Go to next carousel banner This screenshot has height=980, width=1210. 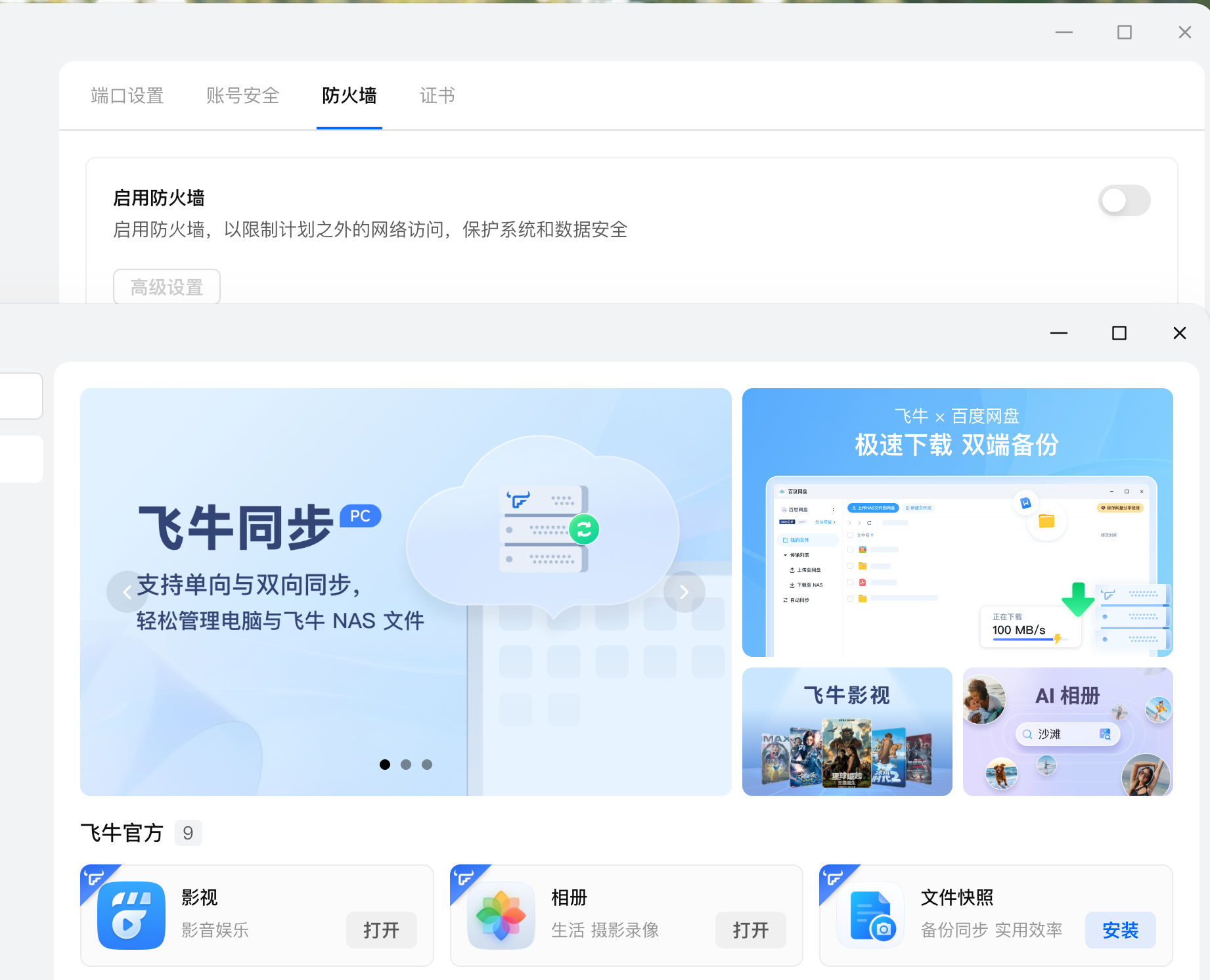(684, 592)
